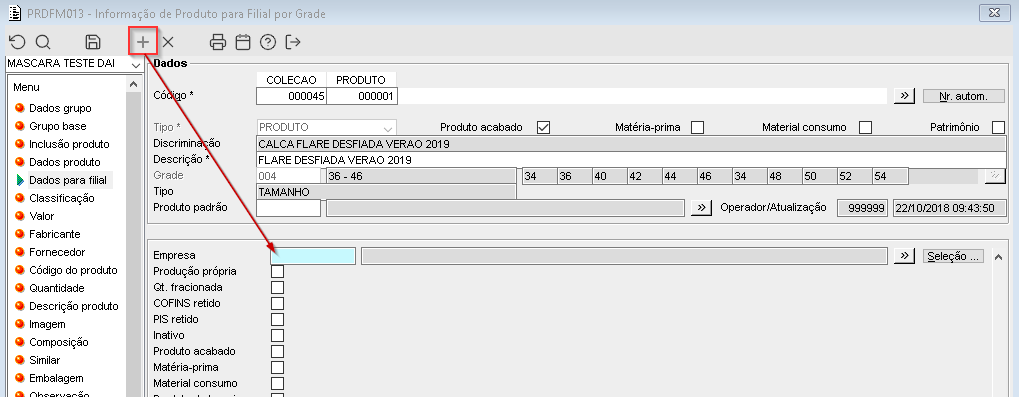Click the Menu list scroll-up arrow

[x=133, y=84]
